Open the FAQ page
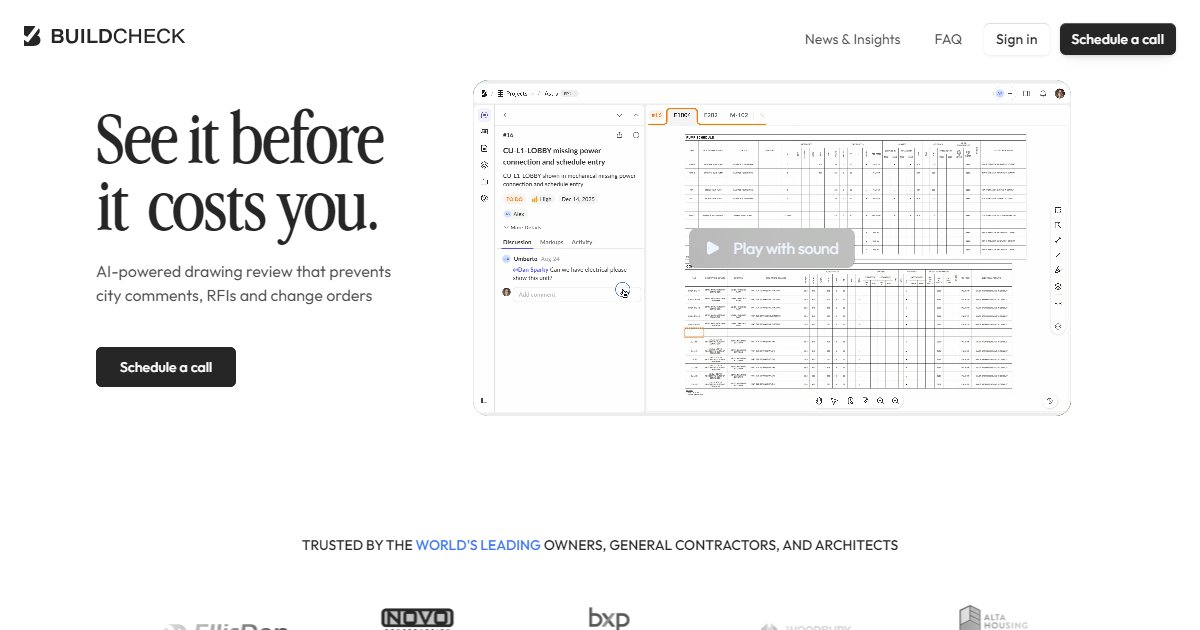This screenshot has width=1200, height=630. (947, 39)
